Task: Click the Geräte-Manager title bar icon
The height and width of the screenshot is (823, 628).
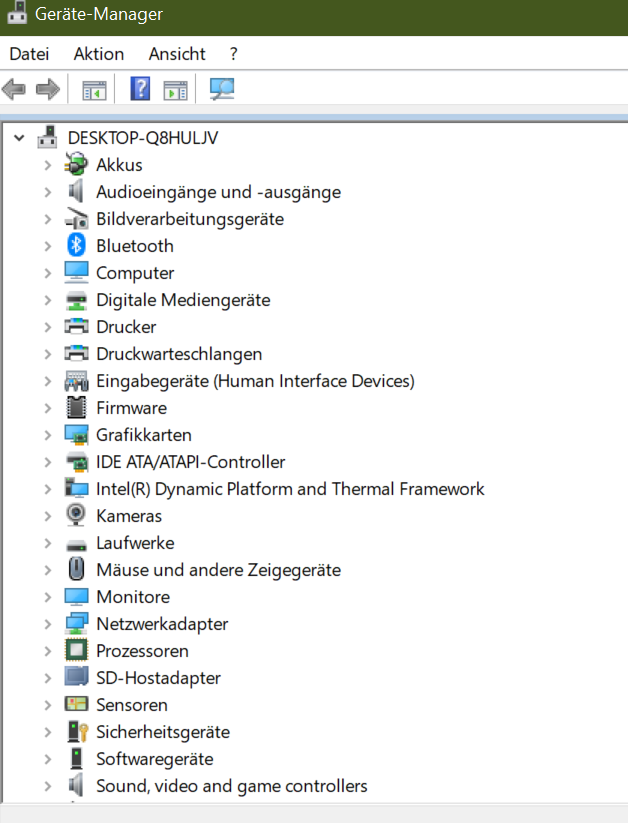Action: click(16, 13)
